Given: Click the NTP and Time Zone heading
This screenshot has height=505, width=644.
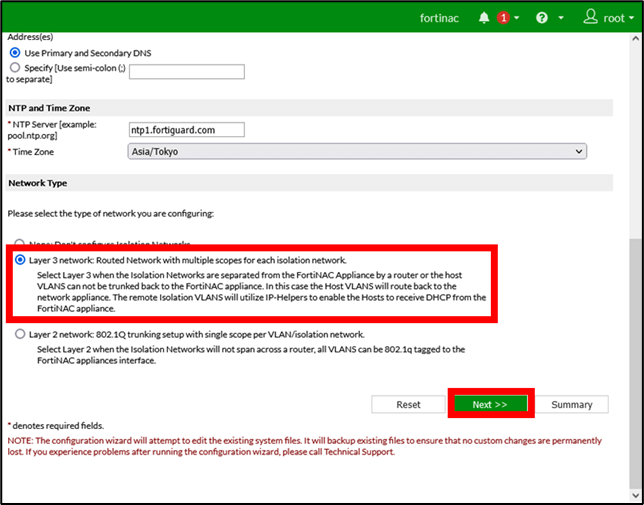Looking at the screenshot, I should click(x=49, y=108).
